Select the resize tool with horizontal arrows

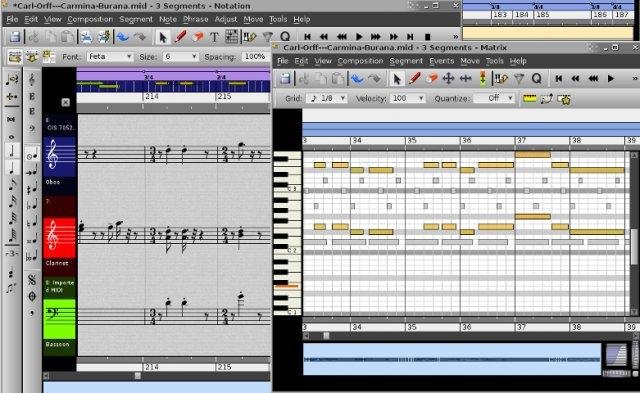click(x=465, y=78)
